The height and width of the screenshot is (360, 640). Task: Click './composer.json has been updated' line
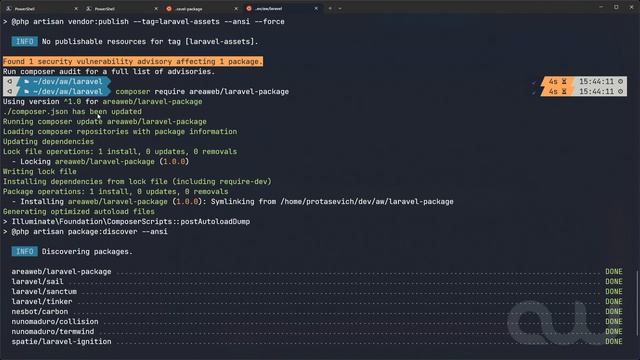click(x=72, y=111)
